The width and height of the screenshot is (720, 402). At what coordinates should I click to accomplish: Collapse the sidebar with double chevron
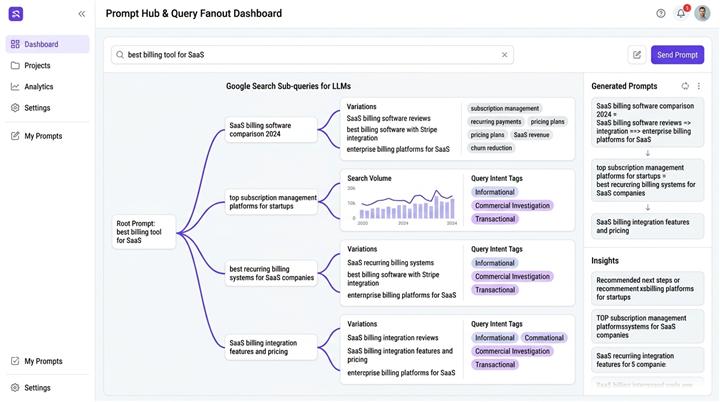82,14
